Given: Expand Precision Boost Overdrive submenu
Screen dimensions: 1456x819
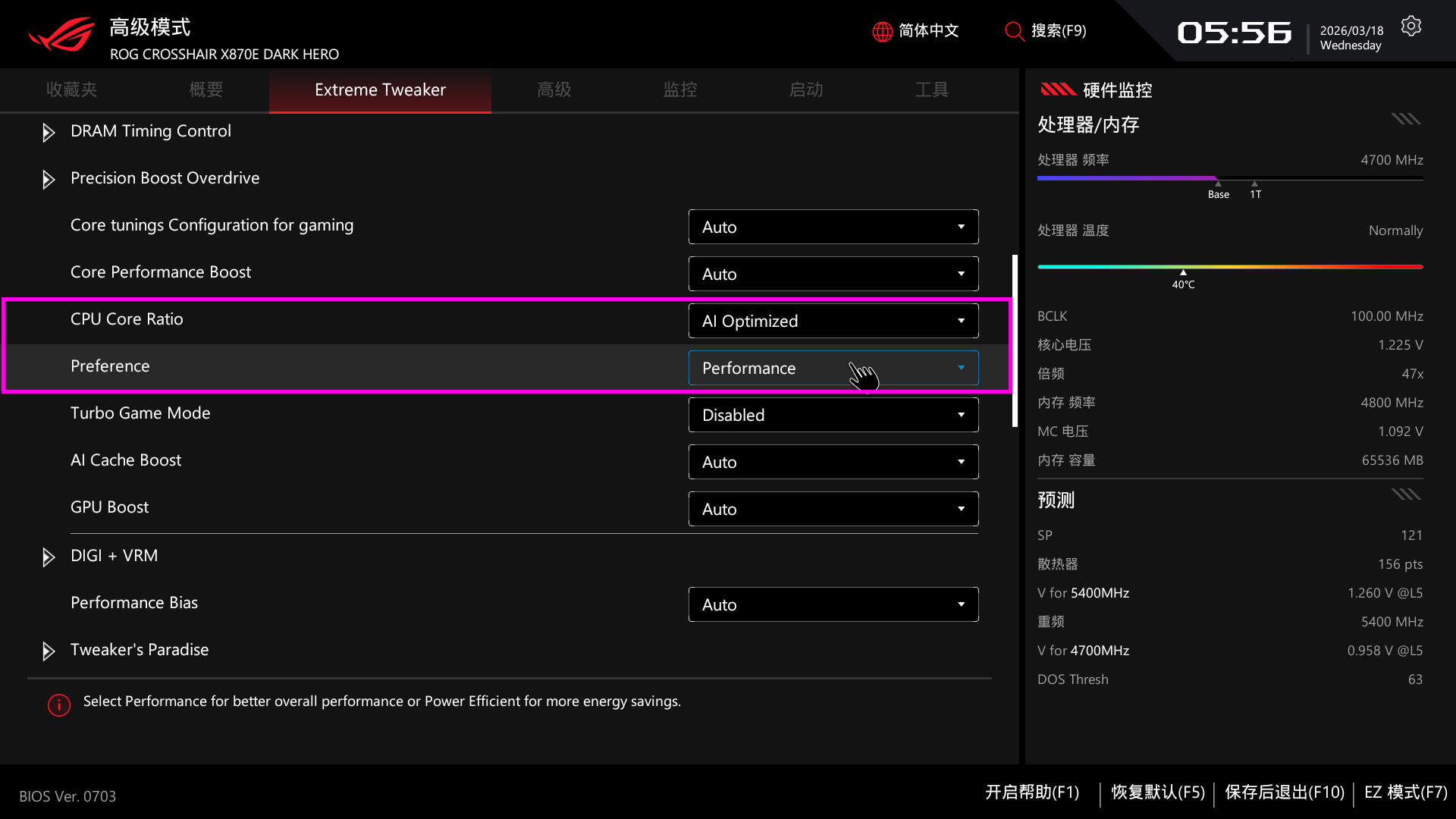Looking at the screenshot, I should [x=49, y=180].
